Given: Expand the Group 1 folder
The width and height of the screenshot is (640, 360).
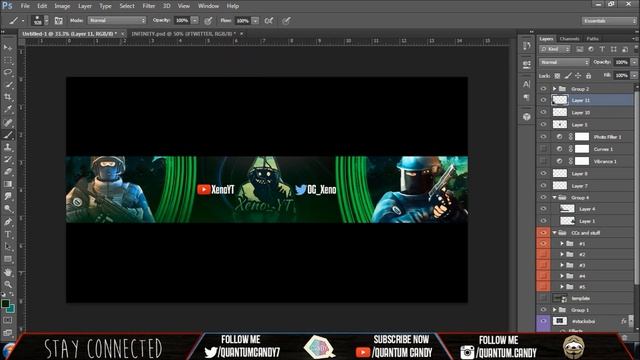Looking at the screenshot, I should coord(554,310).
